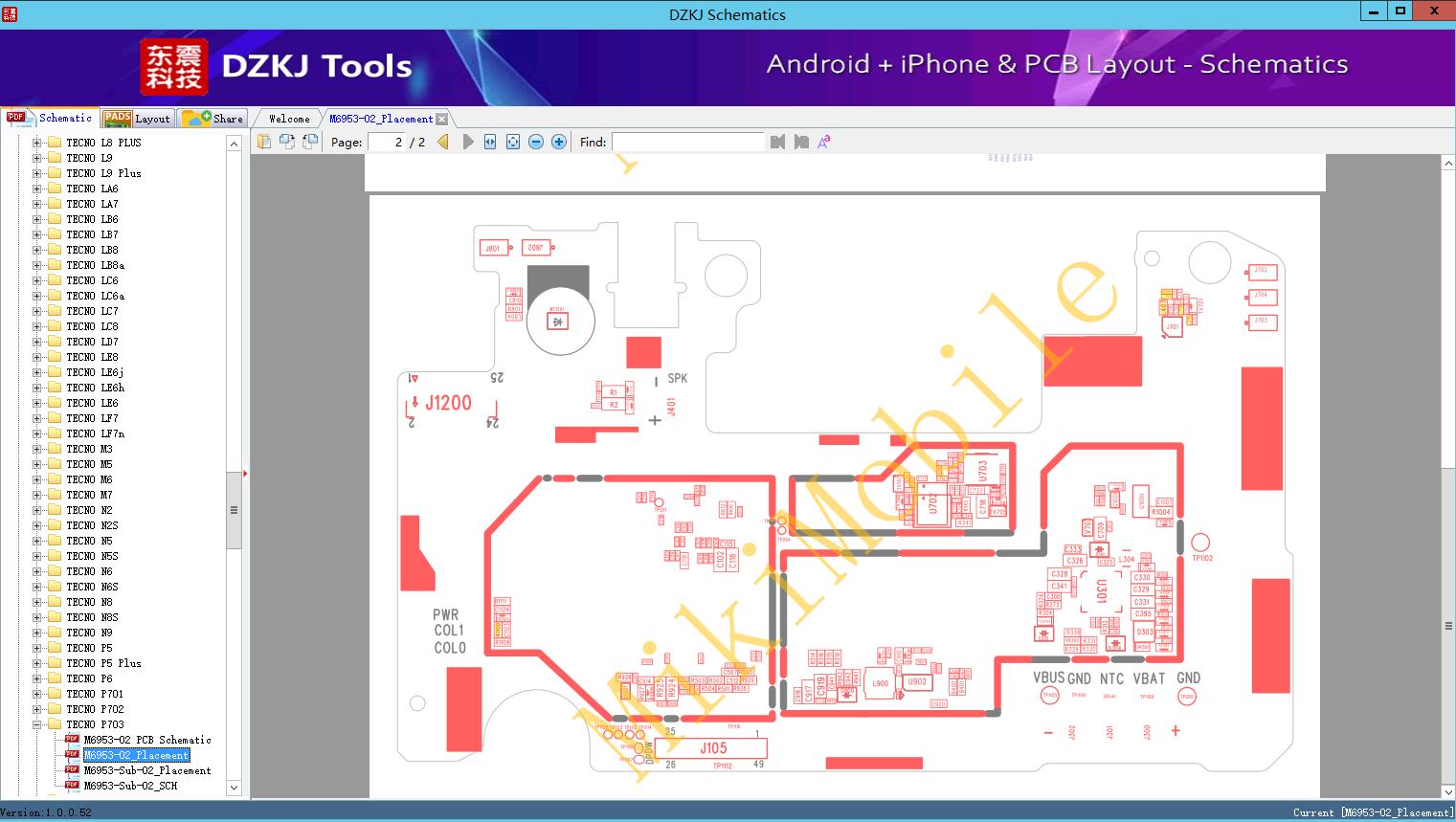Switch to the Schematic tab

[x=50, y=118]
